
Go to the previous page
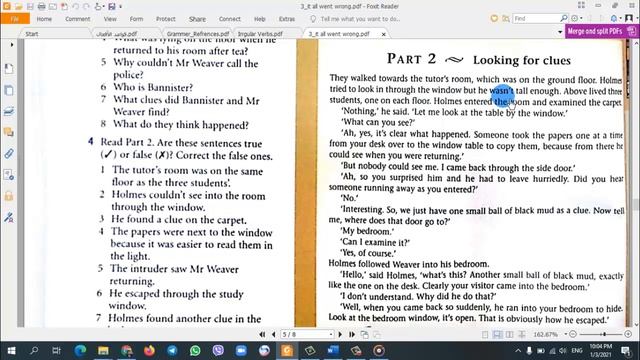(273, 334)
